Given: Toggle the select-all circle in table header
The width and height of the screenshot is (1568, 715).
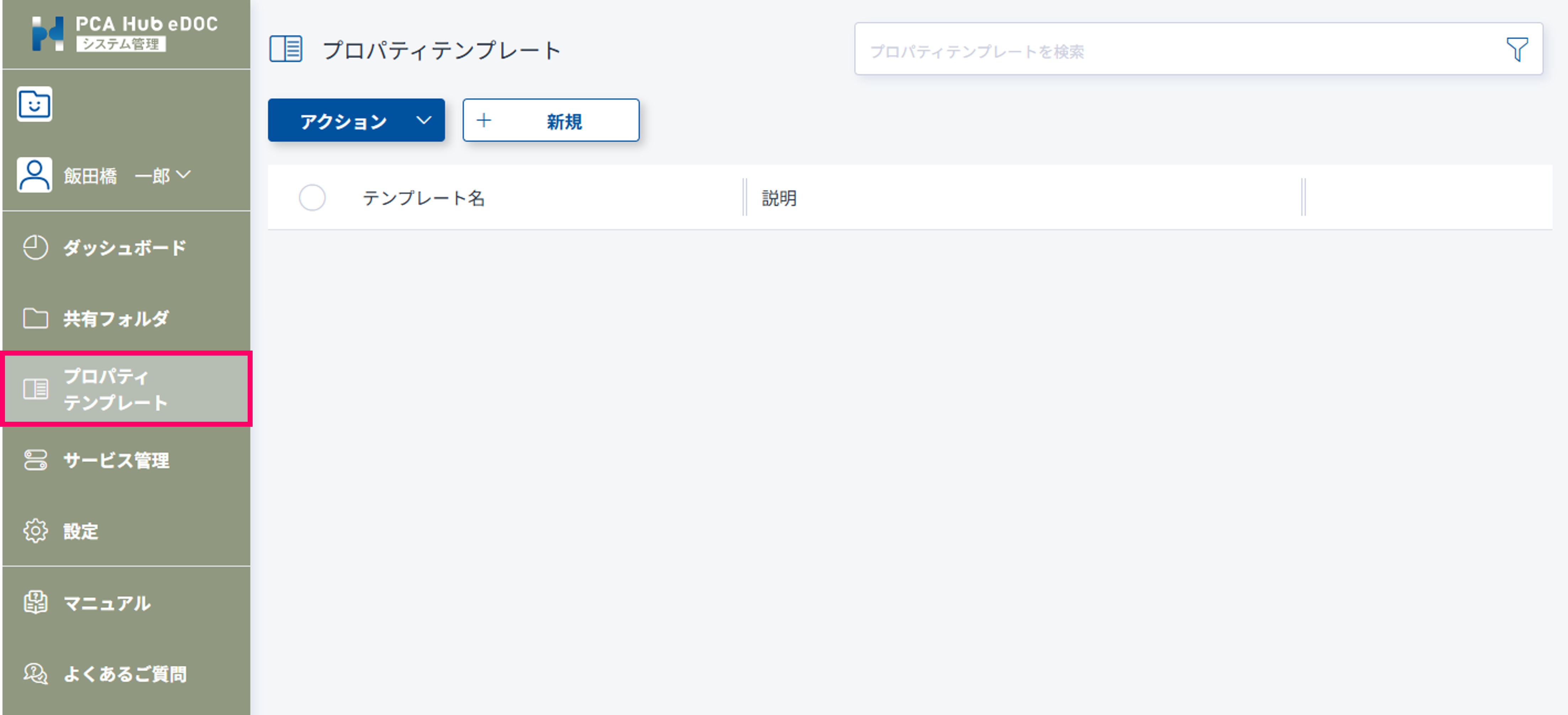Looking at the screenshot, I should 312,198.
